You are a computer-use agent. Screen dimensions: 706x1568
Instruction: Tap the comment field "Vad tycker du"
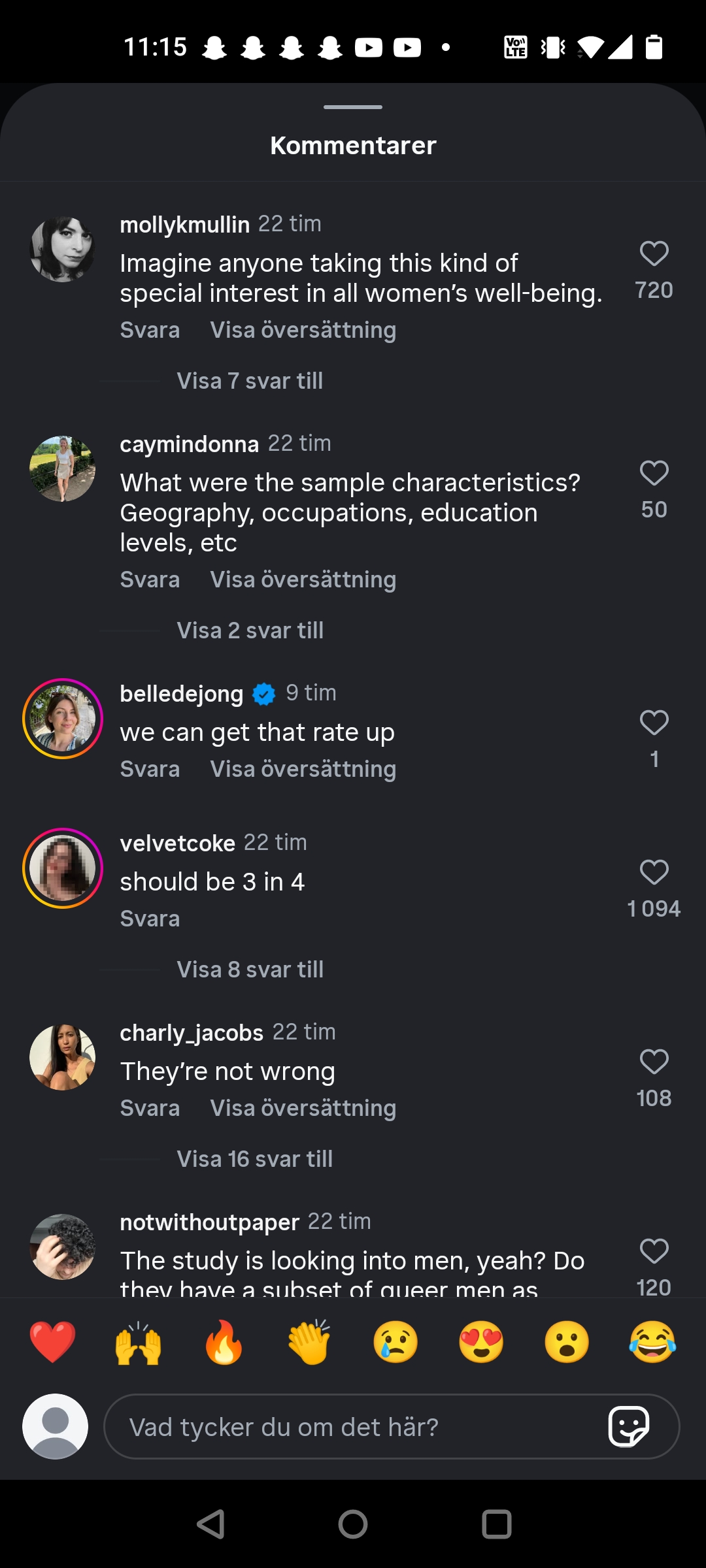(x=353, y=1427)
